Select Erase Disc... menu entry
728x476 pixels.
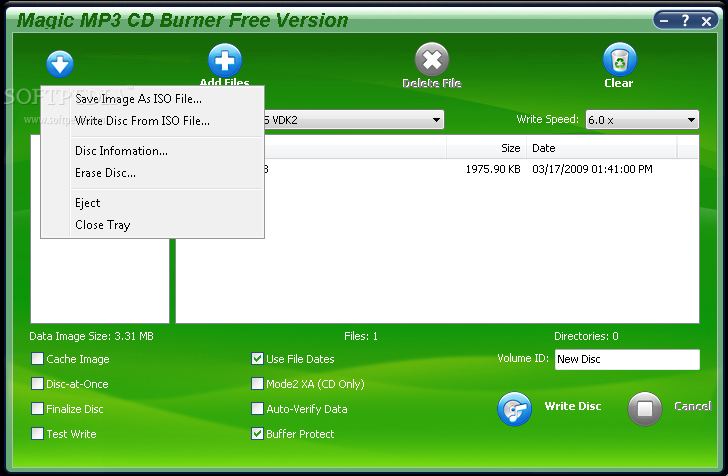coord(105,173)
